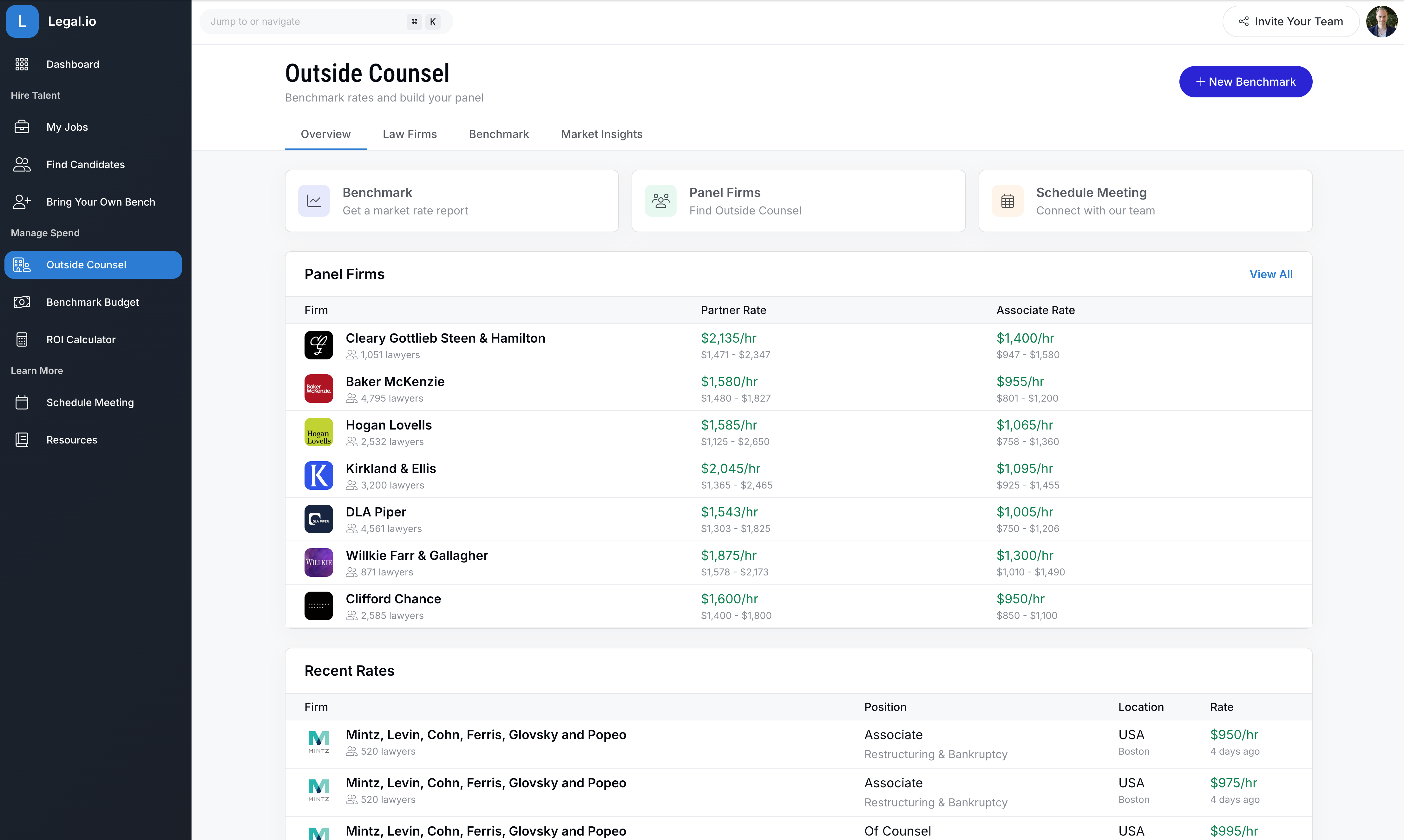
Task: Open Resources from the sidebar
Action: coord(93,440)
